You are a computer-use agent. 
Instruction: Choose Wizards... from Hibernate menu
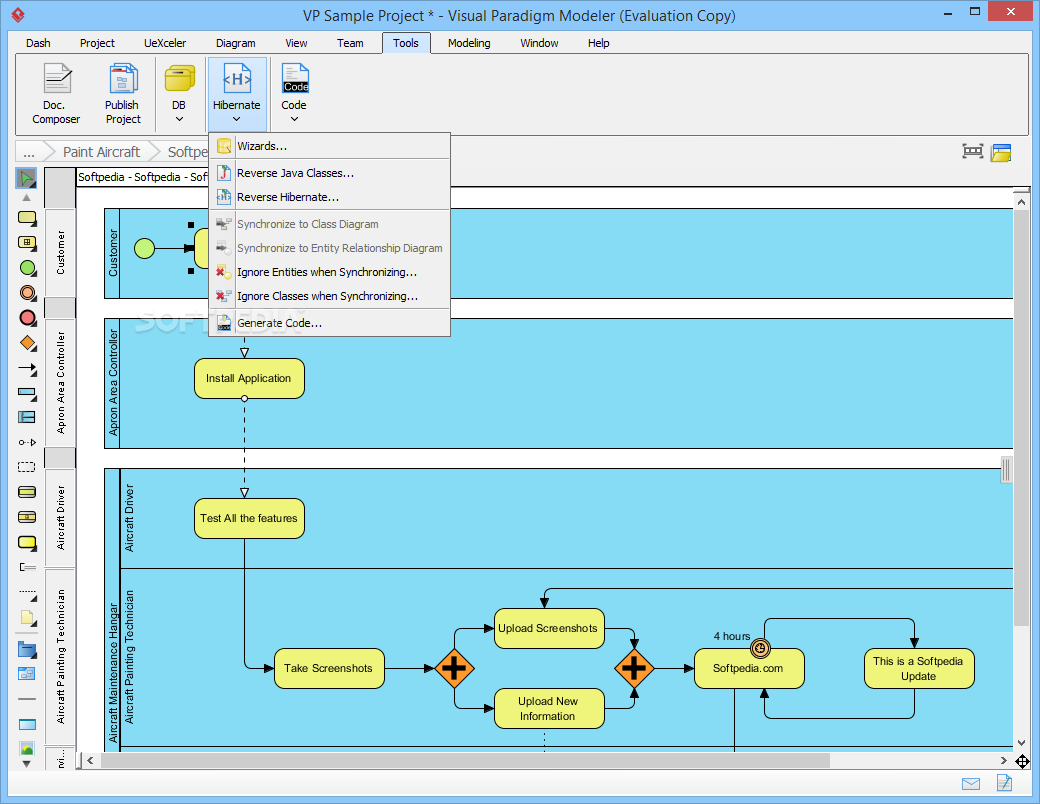[x=330, y=146]
